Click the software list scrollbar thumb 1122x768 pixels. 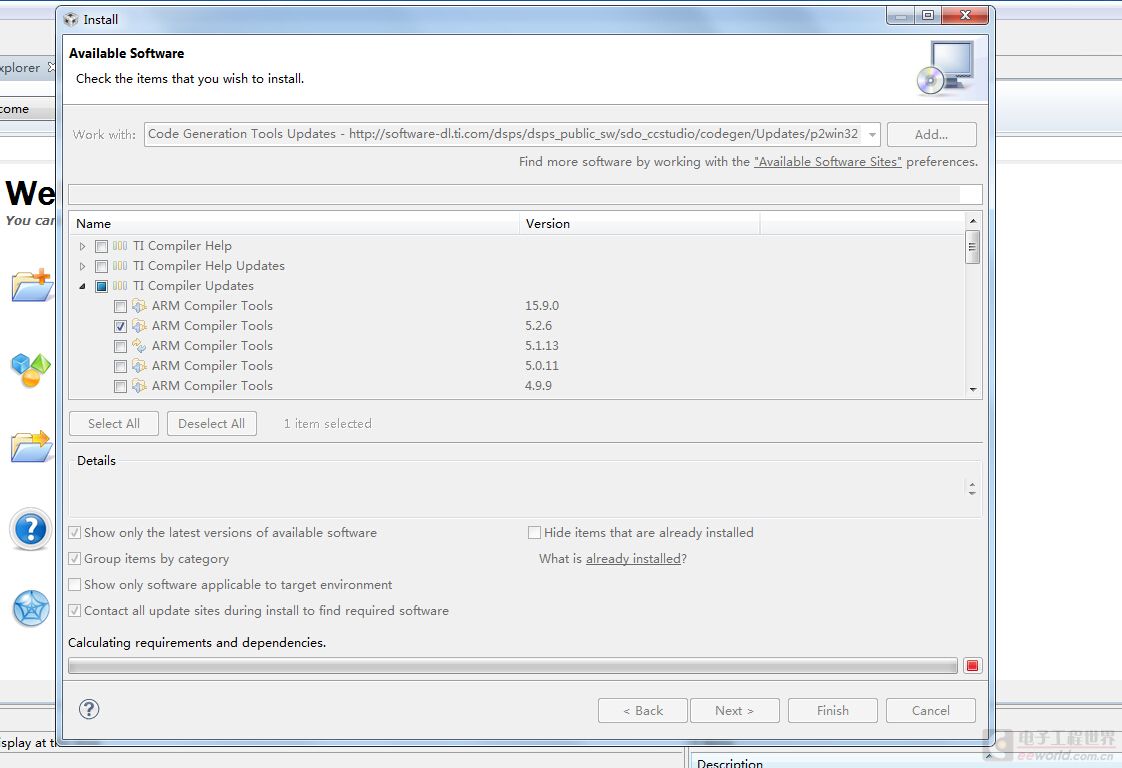[972, 247]
